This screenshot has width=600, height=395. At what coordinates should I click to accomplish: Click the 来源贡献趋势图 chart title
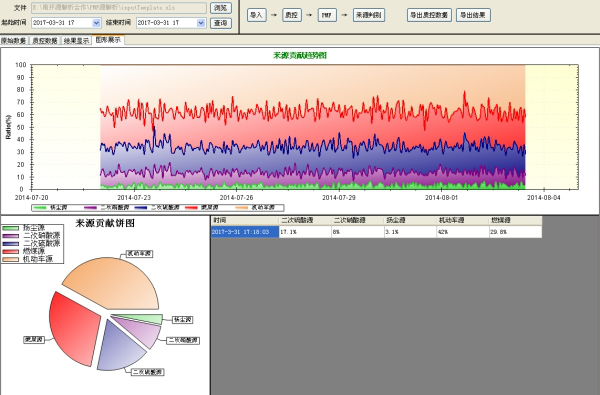[x=300, y=55]
